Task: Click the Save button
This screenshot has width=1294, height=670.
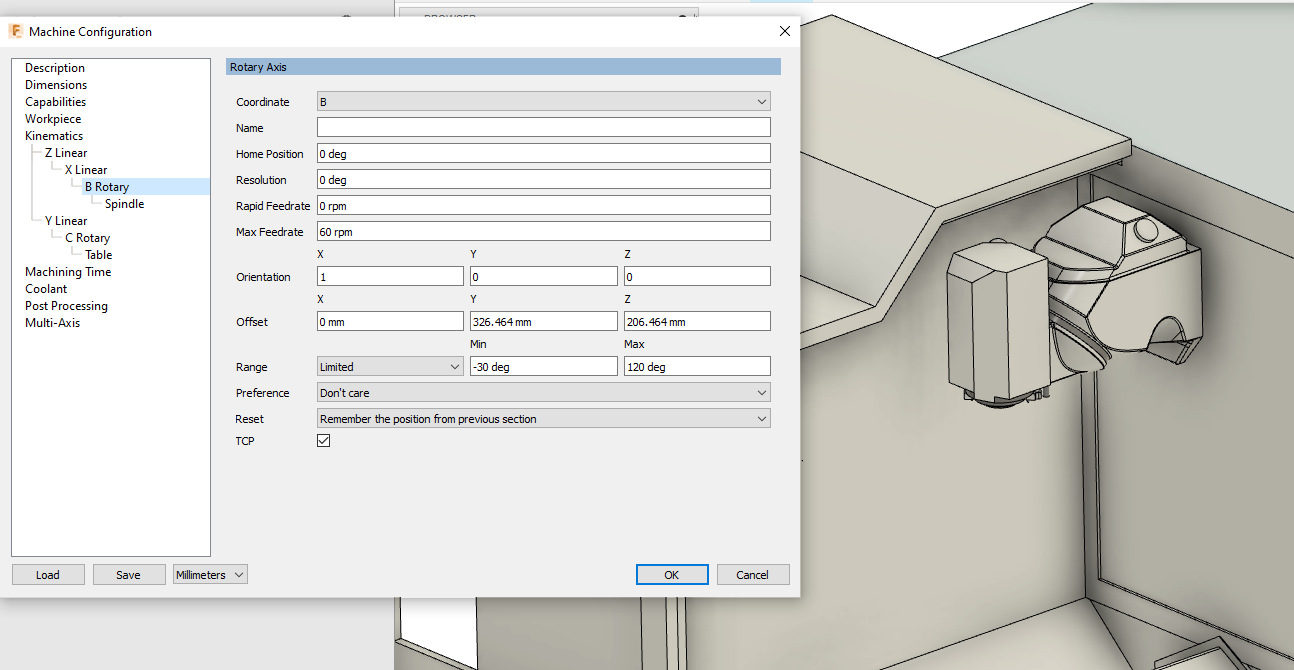Action: pyautogui.click(x=129, y=575)
